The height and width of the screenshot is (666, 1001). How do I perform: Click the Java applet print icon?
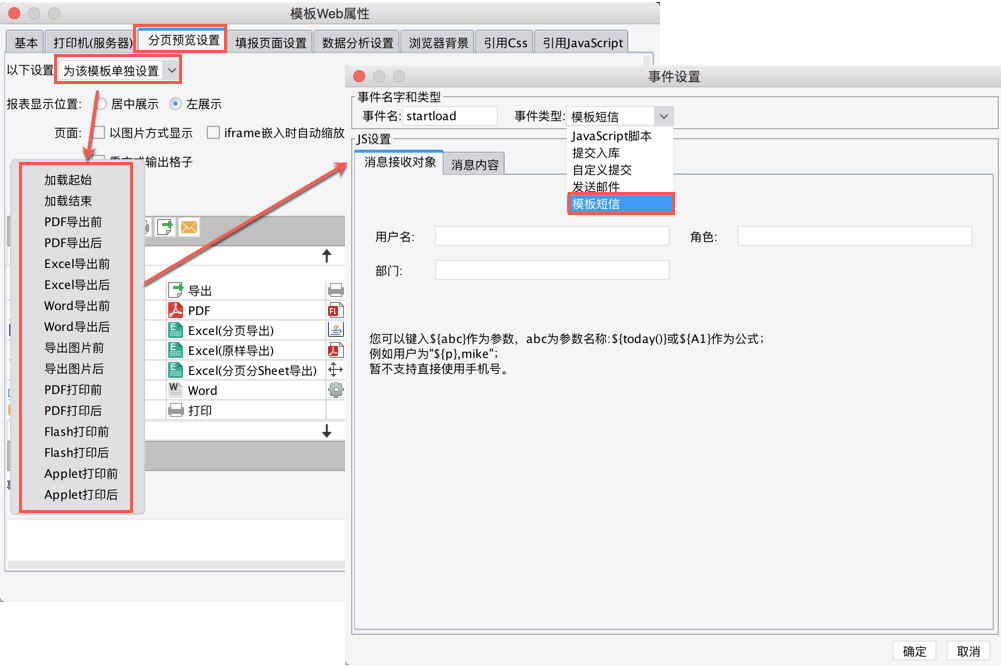click(336, 330)
